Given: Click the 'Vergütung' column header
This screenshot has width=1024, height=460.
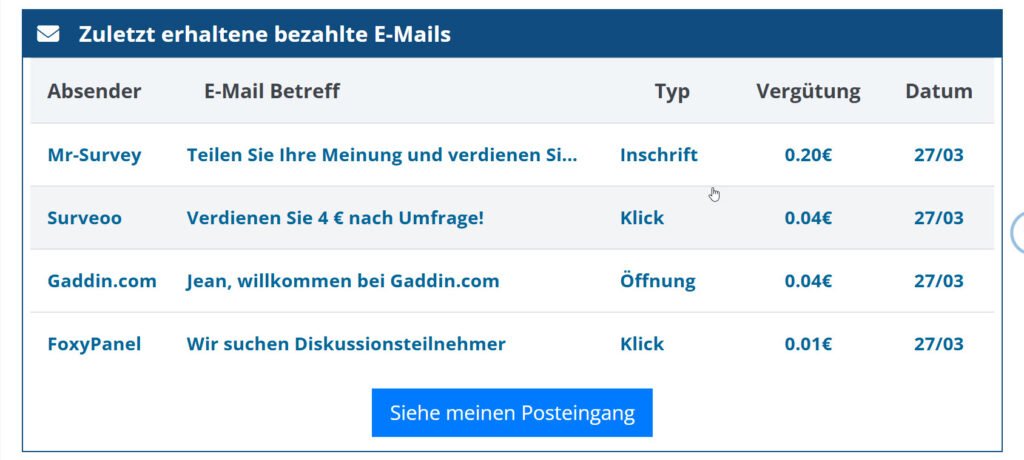Looking at the screenshot, I should 808,91.
